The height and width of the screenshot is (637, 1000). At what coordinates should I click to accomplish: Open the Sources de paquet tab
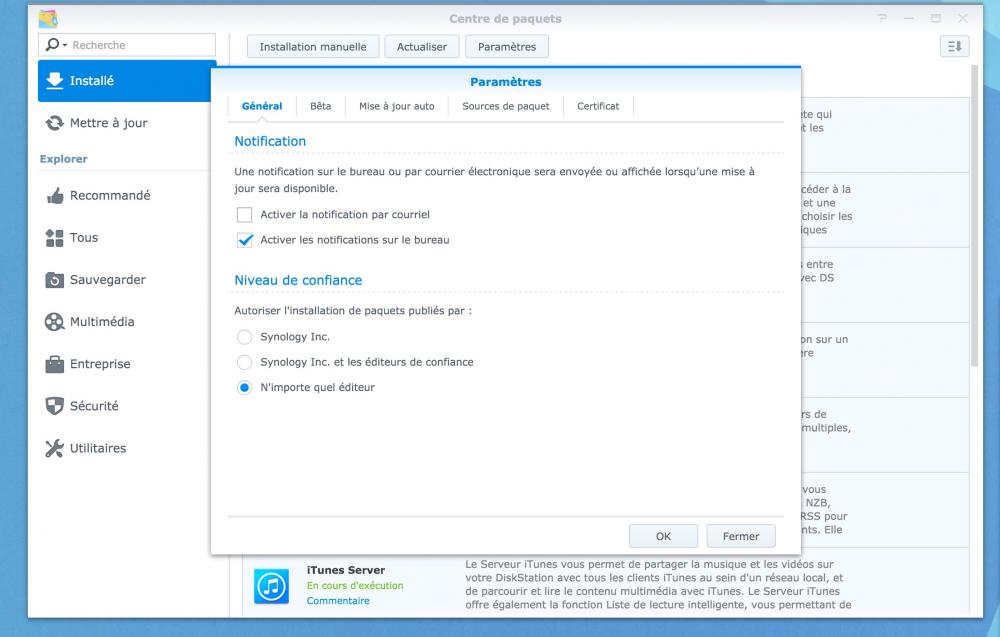click(x=506, y=106)
